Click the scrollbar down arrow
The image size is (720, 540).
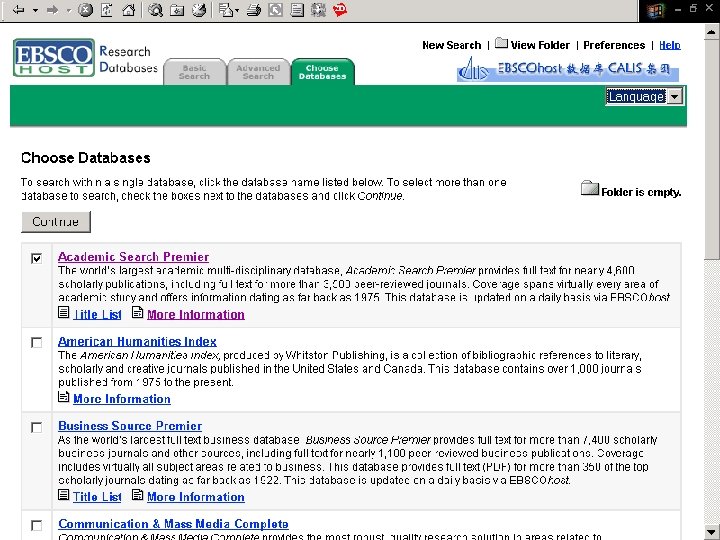pos(712,532)
